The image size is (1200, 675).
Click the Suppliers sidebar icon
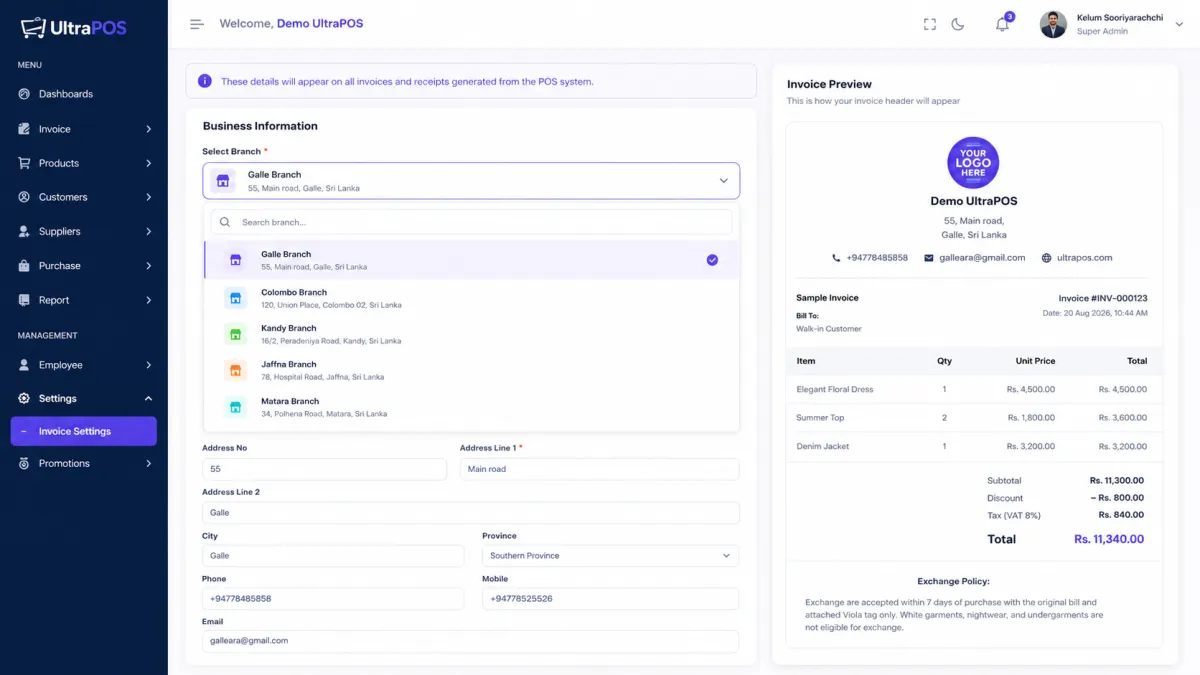pos(24,231)
